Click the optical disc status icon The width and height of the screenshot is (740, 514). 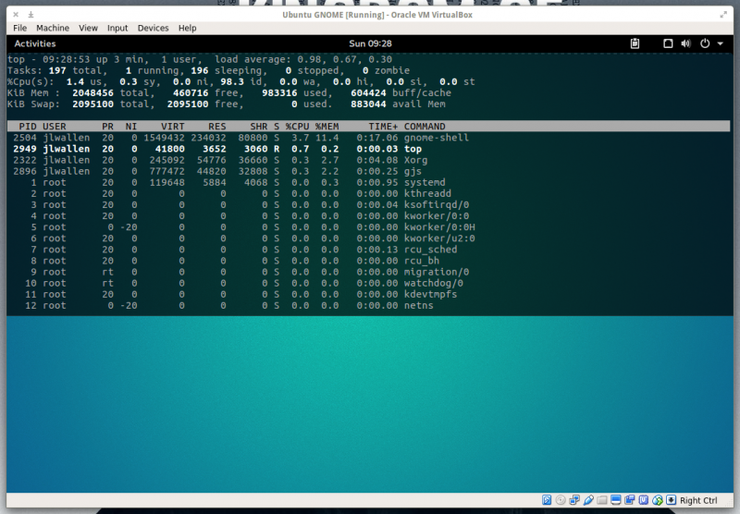560,500
